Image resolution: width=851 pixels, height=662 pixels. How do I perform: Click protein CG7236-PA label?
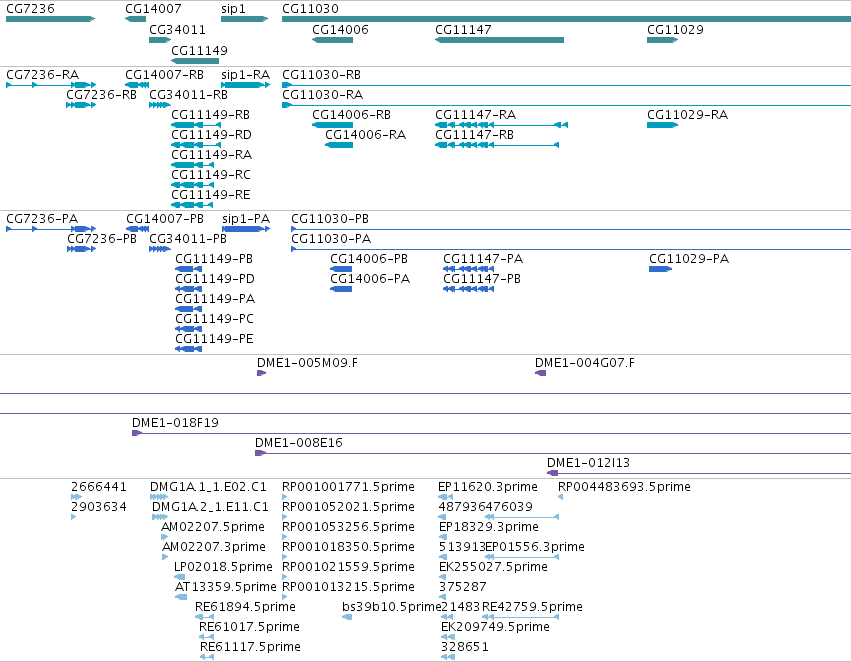point(42,219)
